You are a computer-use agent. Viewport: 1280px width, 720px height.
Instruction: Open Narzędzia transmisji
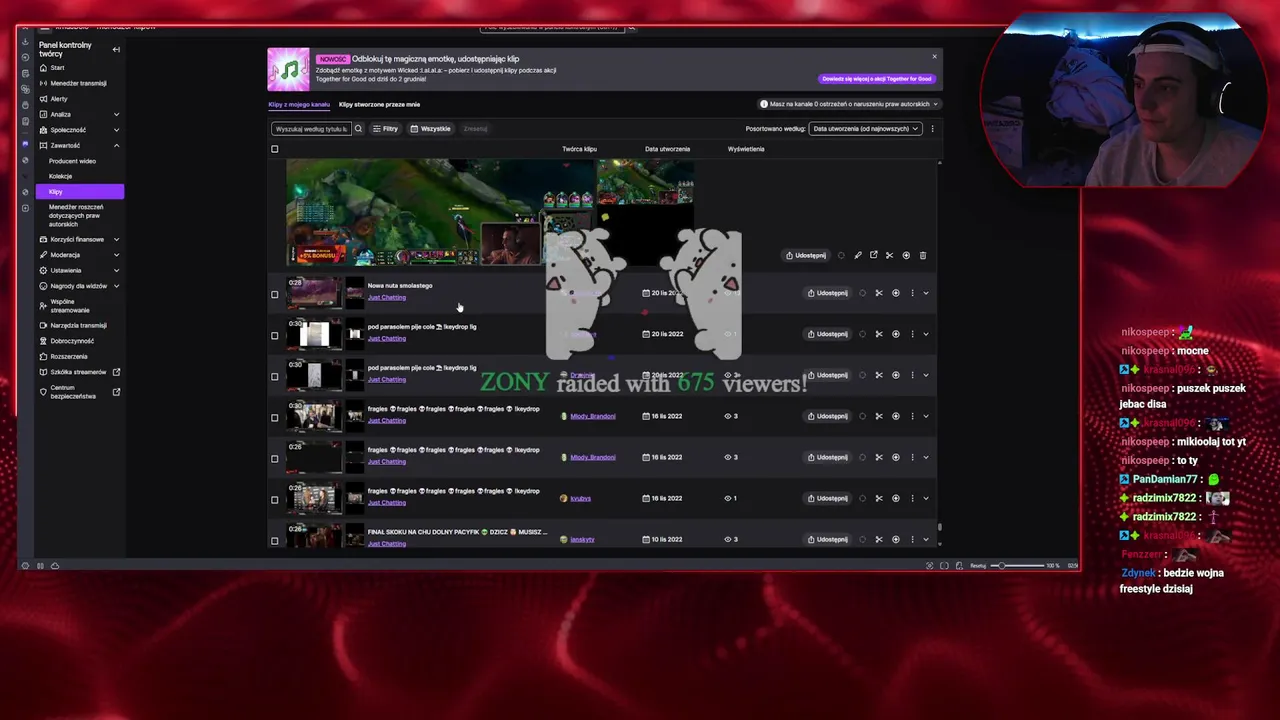pyautogui.click(x=79, y=325)
